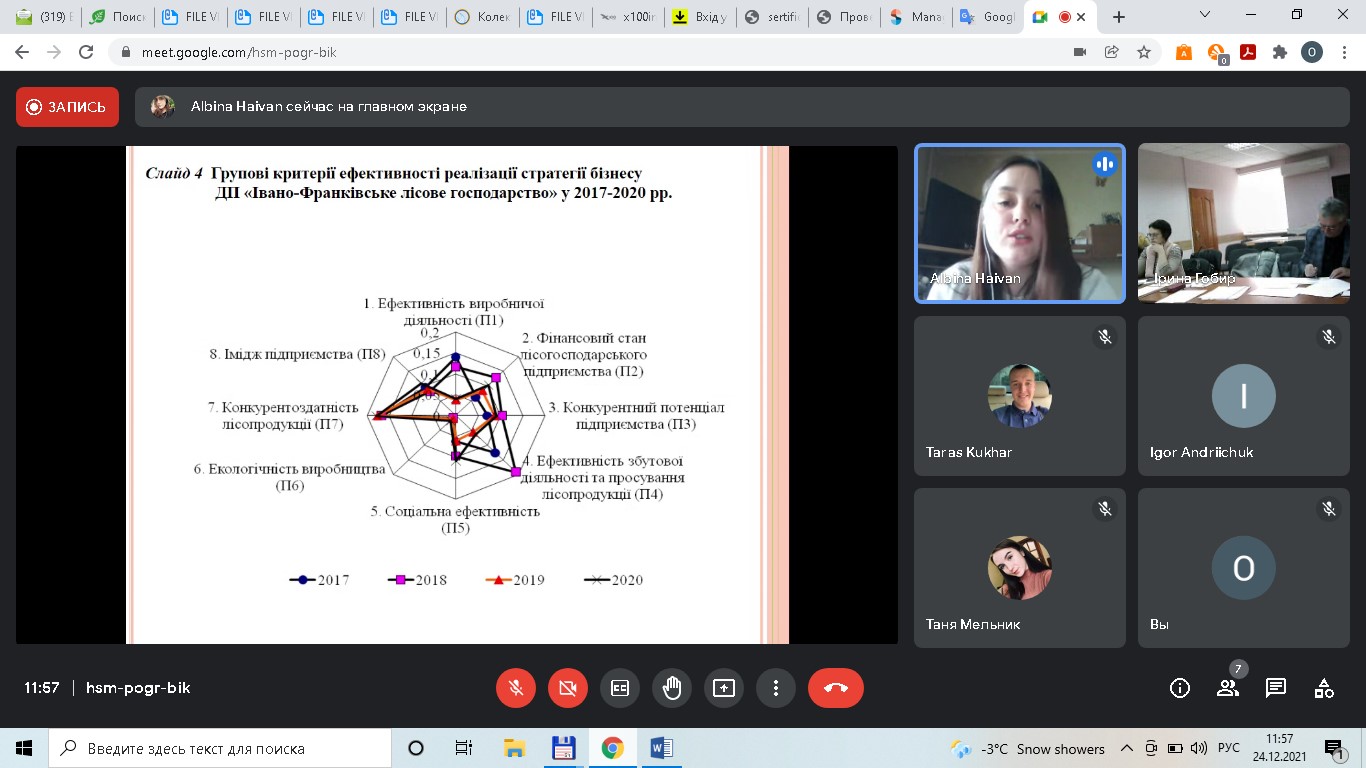Unmute the microphone
This screenshot has height=768, width=1366.
pos(516,688)
